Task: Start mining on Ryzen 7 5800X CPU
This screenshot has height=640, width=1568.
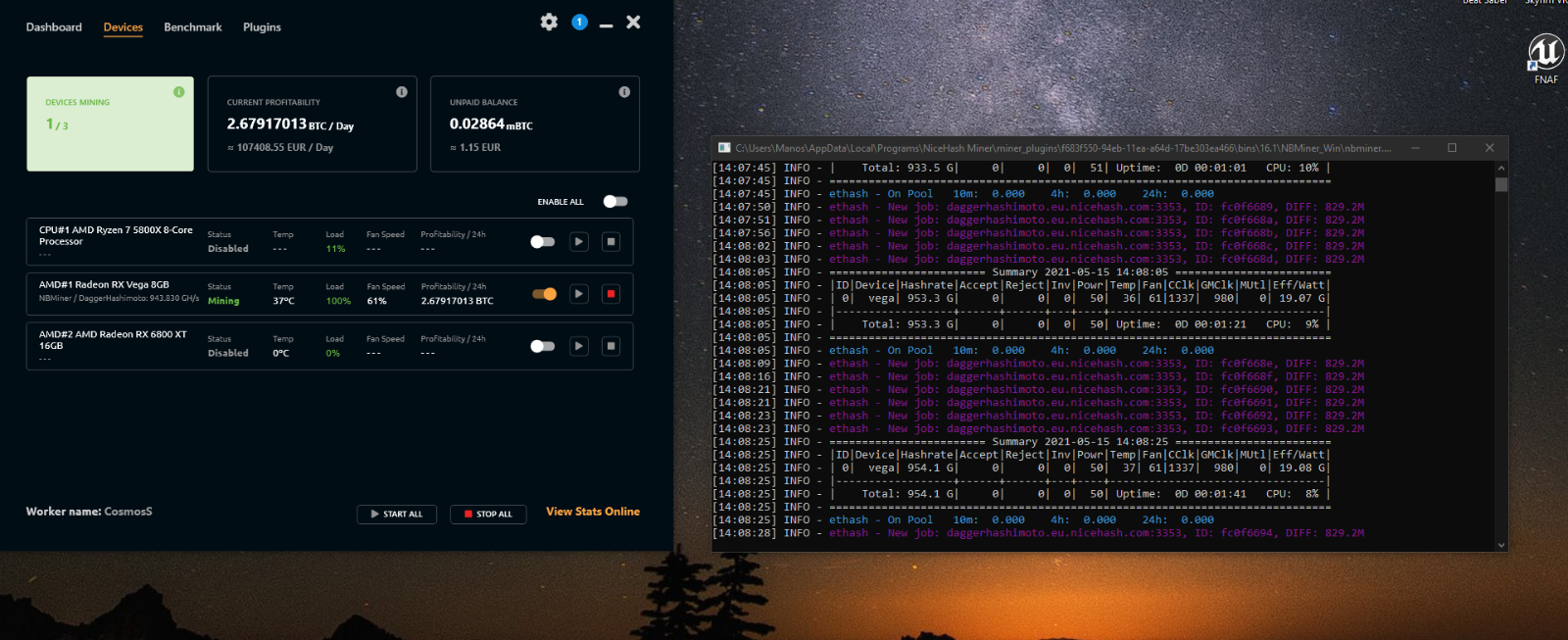Action: point(579,241)
